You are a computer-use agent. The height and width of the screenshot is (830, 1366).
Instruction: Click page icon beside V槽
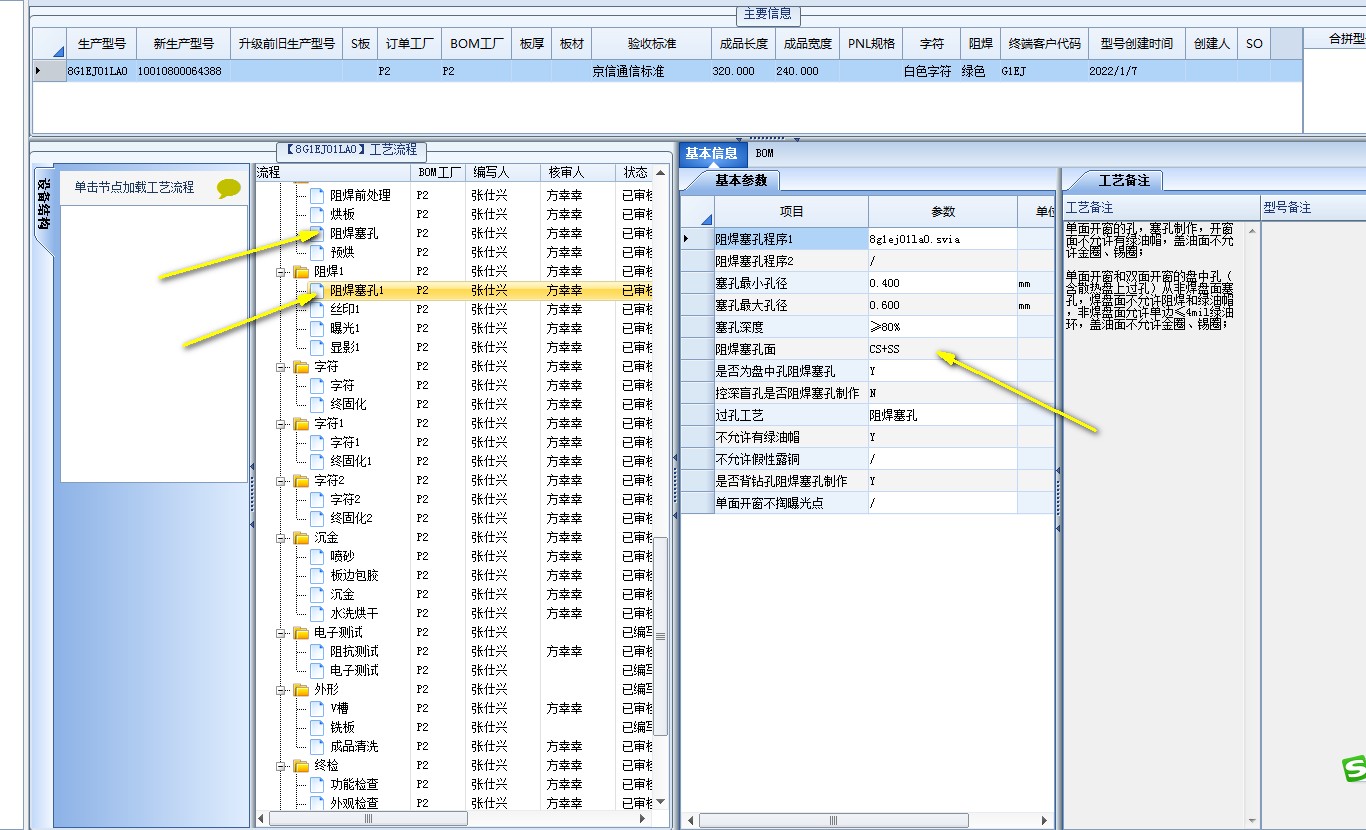317,708
